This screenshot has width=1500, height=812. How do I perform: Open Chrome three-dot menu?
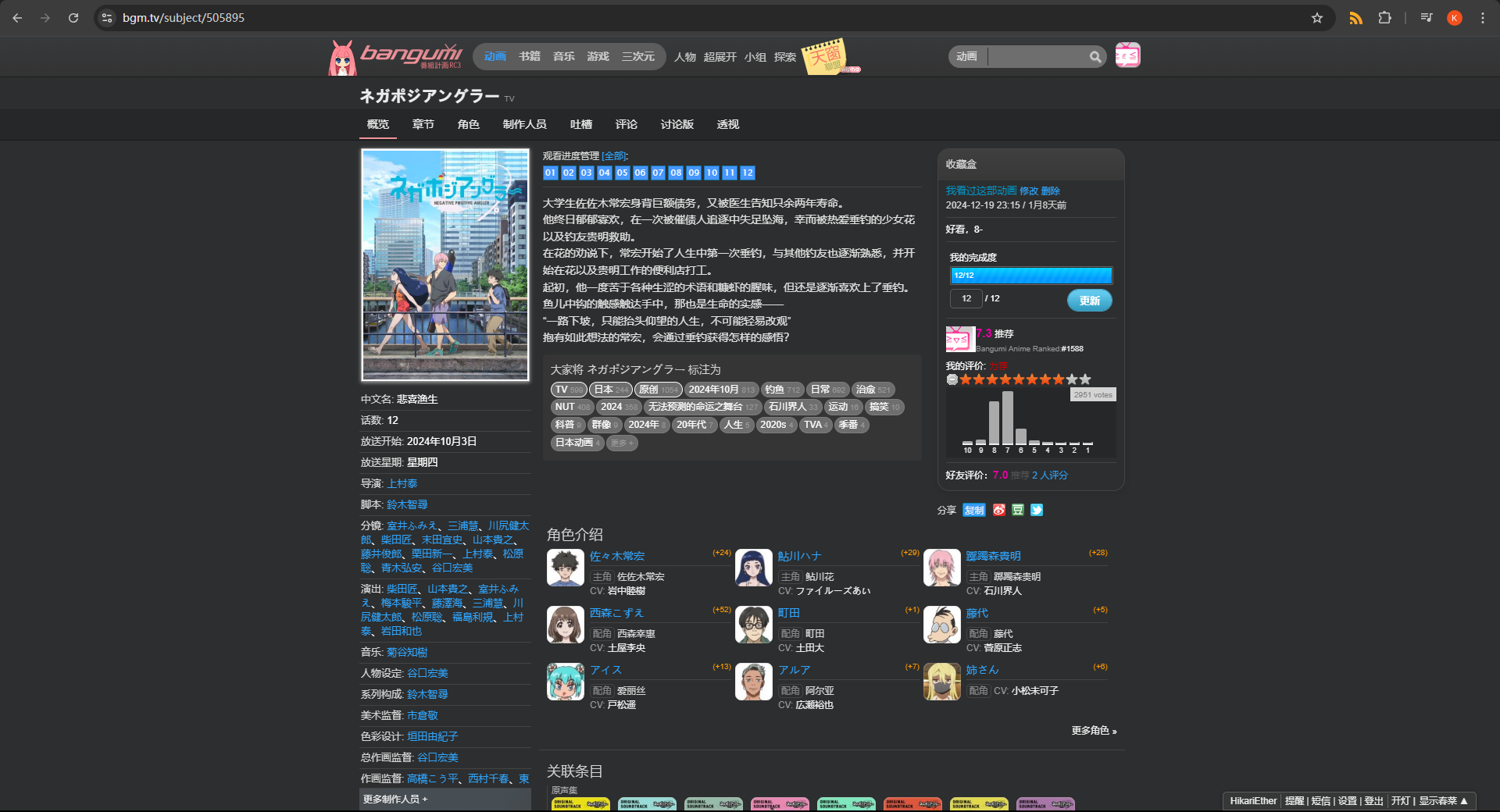[1482, 18]
